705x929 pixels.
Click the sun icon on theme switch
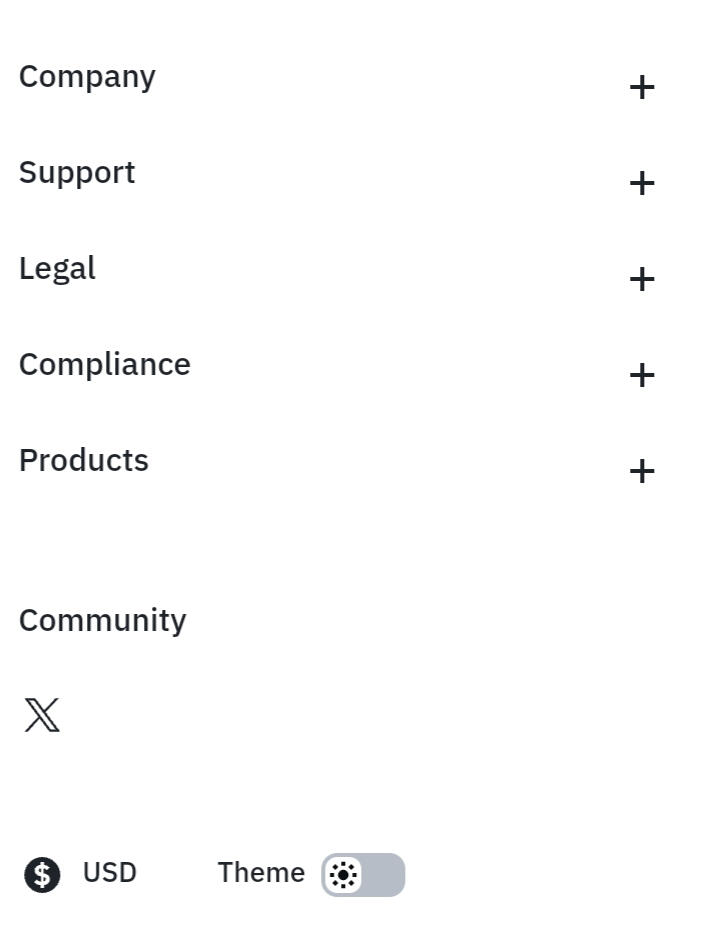[x=343, y=874]
